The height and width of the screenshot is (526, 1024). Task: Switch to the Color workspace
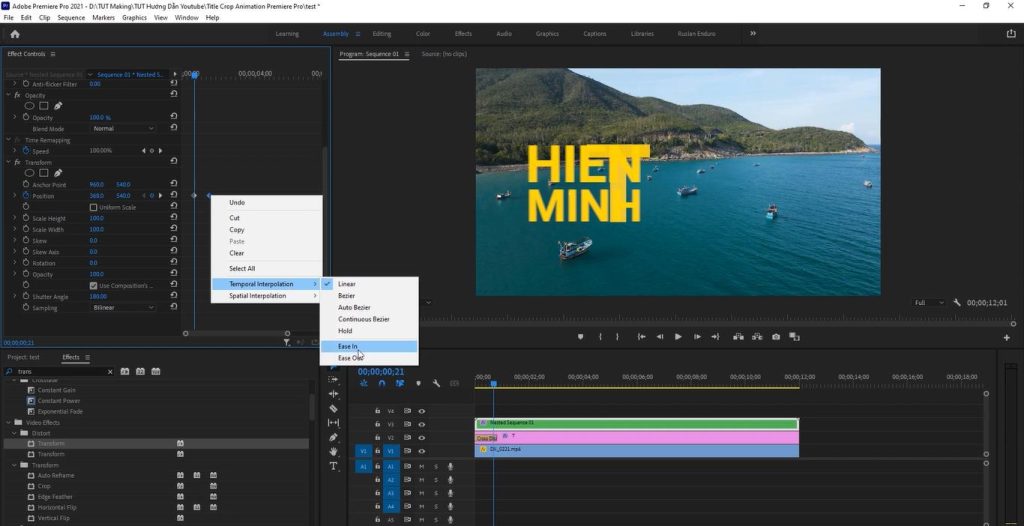(x=423, y=34)
